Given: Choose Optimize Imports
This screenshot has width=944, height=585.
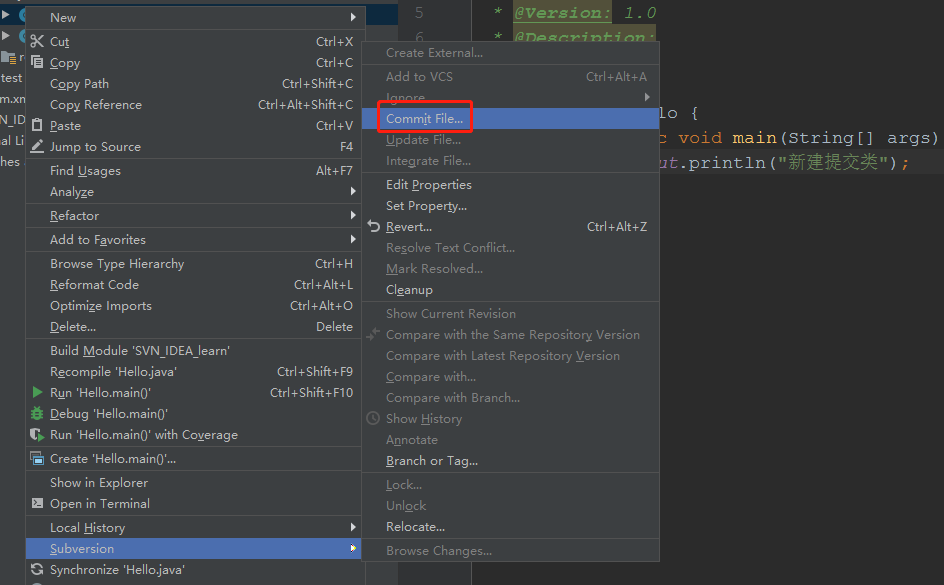Looking at the screenshot, I should pyautogui.click(x=193, y=306).
